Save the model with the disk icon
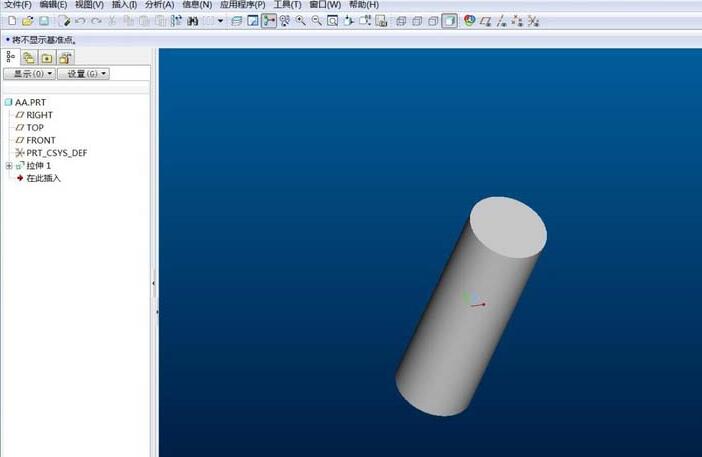This screenshot has width=702, height=457. point(44,21)
